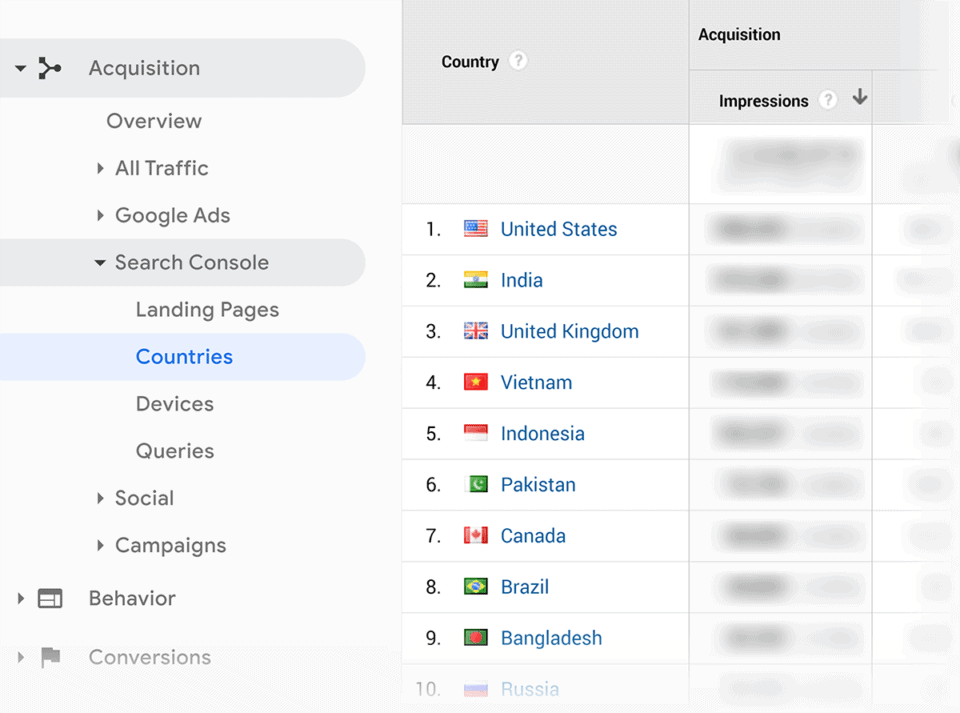Viewport: 960px width, 713px height.
Task: Open the Queries report from sidebar
Action: point(174,451)
